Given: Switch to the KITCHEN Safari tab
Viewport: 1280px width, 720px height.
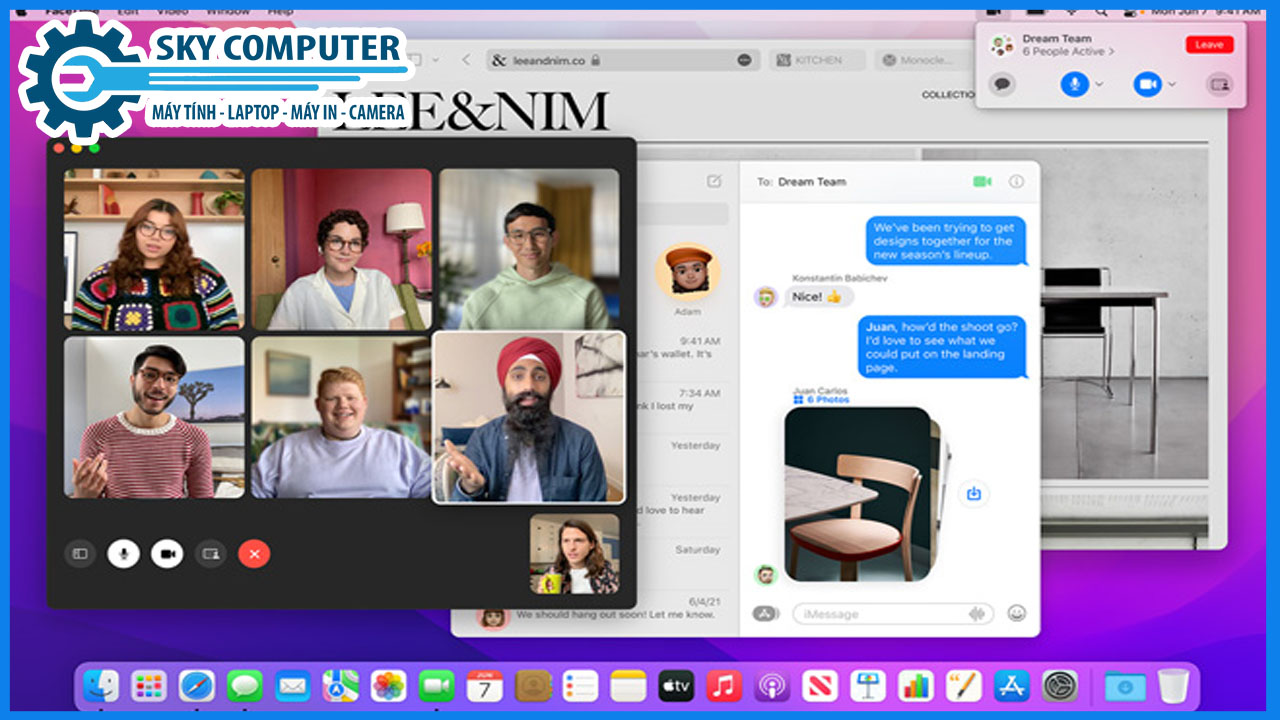Looking at the screenshot, I should pyautogui.click(x=815, y=60).
